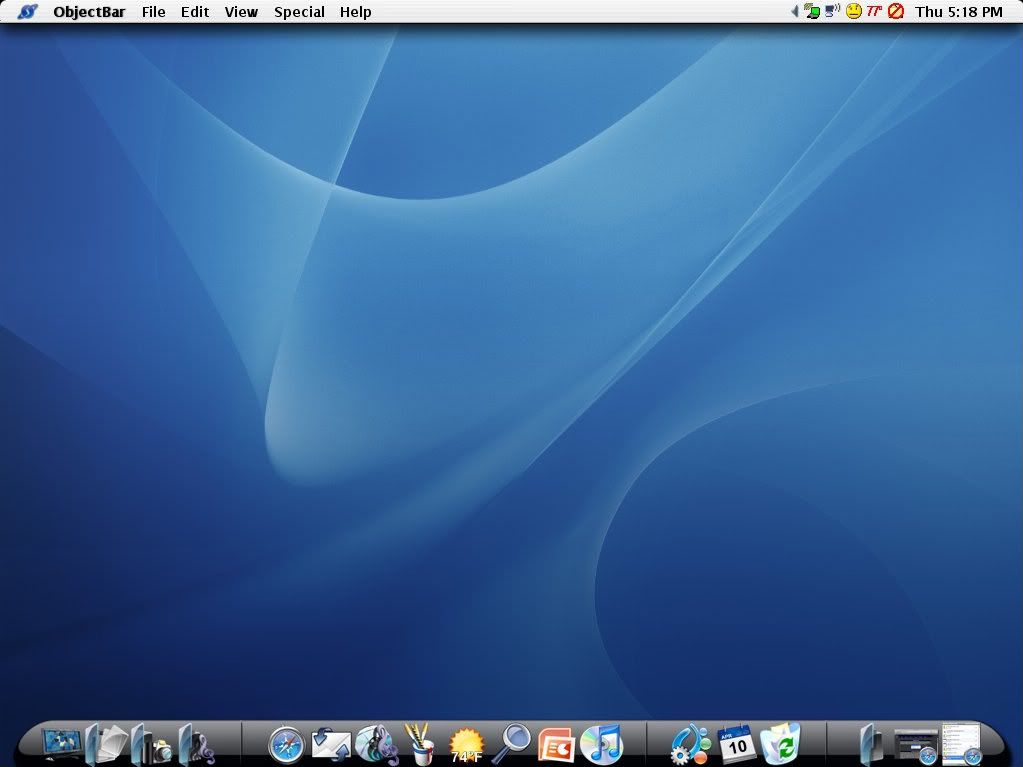Launch the Safari compass icon in dock
1023x767 pixels.
pos(286,745)
